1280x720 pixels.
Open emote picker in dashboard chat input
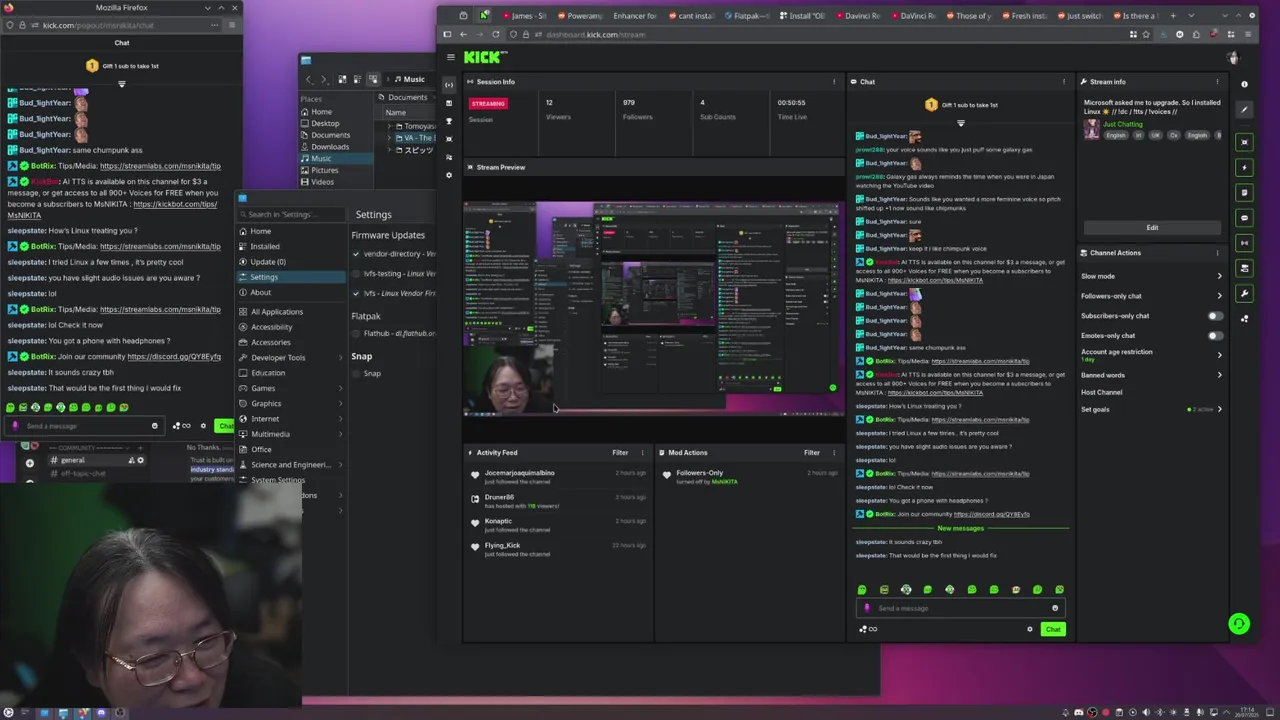(1055, 608)
